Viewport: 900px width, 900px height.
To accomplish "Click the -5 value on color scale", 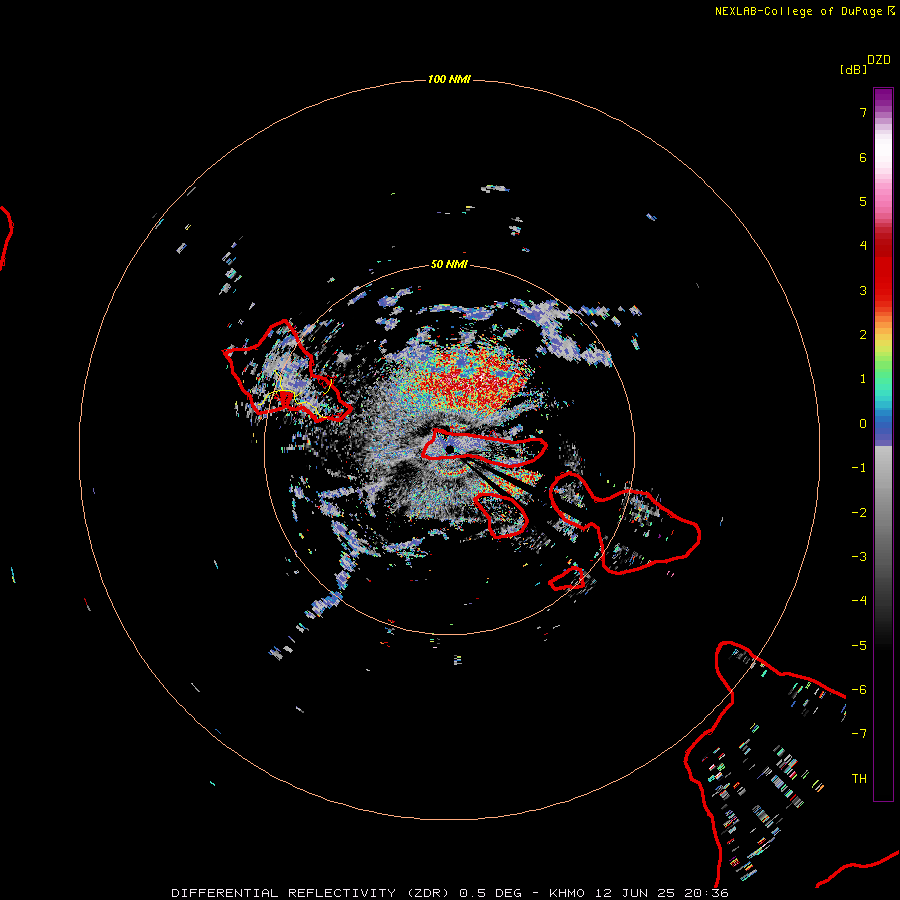I will 859,645.
